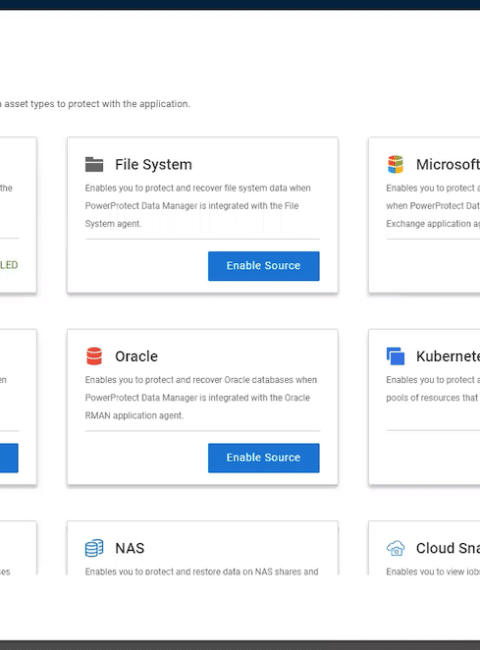Click the NAS shares description text
480x650 pixels.
(x=201, y=571)
